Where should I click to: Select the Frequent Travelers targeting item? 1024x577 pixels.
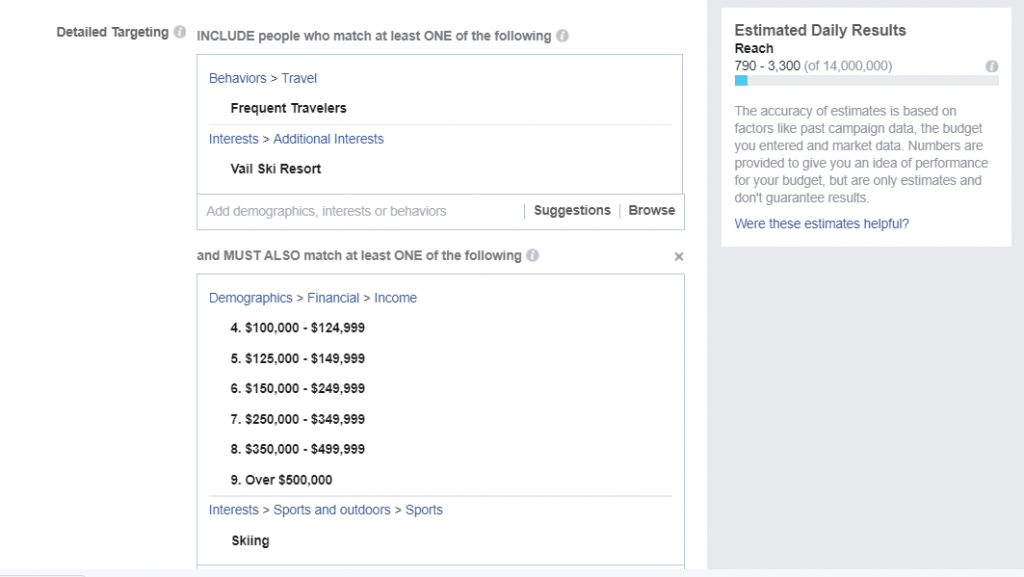point(288,108)
